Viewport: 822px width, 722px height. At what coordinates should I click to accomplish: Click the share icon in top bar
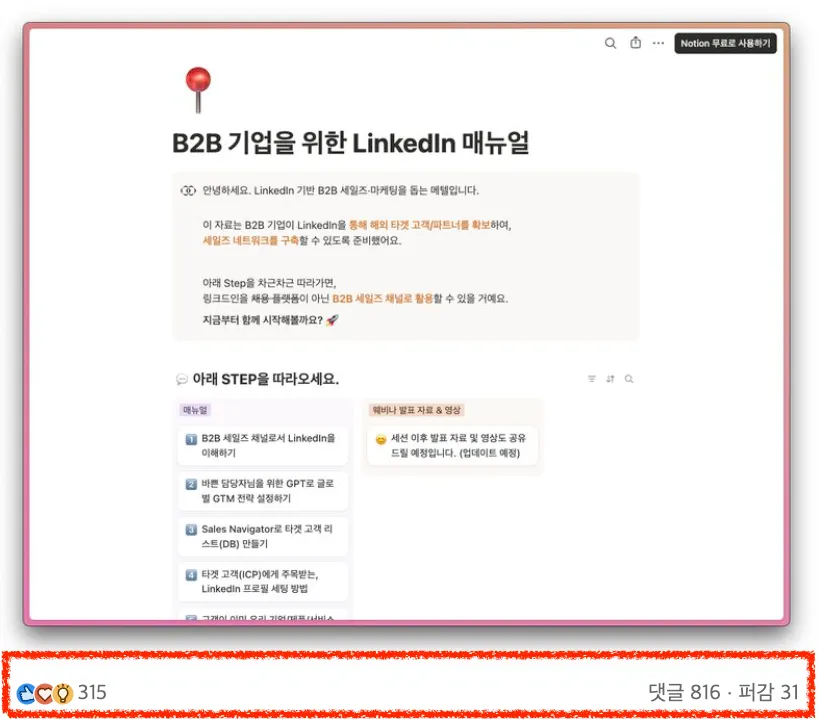tap(635, 42)
